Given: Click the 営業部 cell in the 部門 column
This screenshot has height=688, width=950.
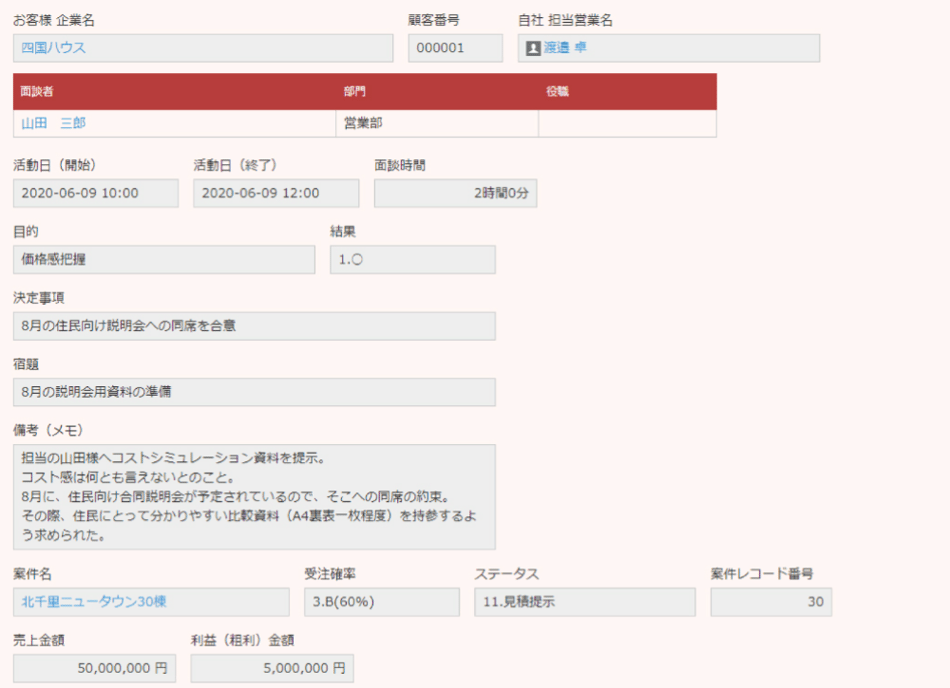Looking at the screenshot, I should [436, 123].
